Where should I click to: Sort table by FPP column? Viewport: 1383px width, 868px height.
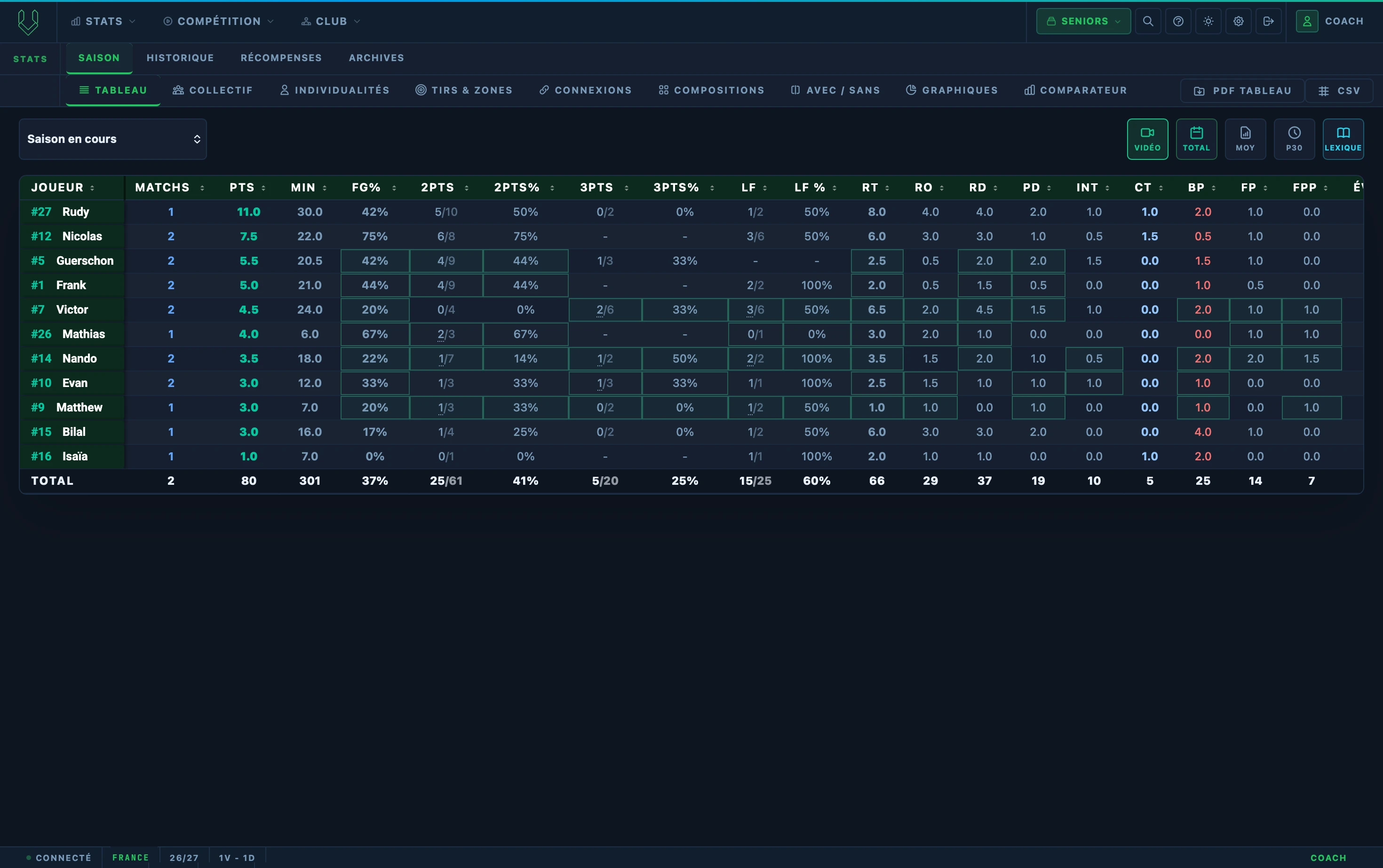pos(1311,188)
